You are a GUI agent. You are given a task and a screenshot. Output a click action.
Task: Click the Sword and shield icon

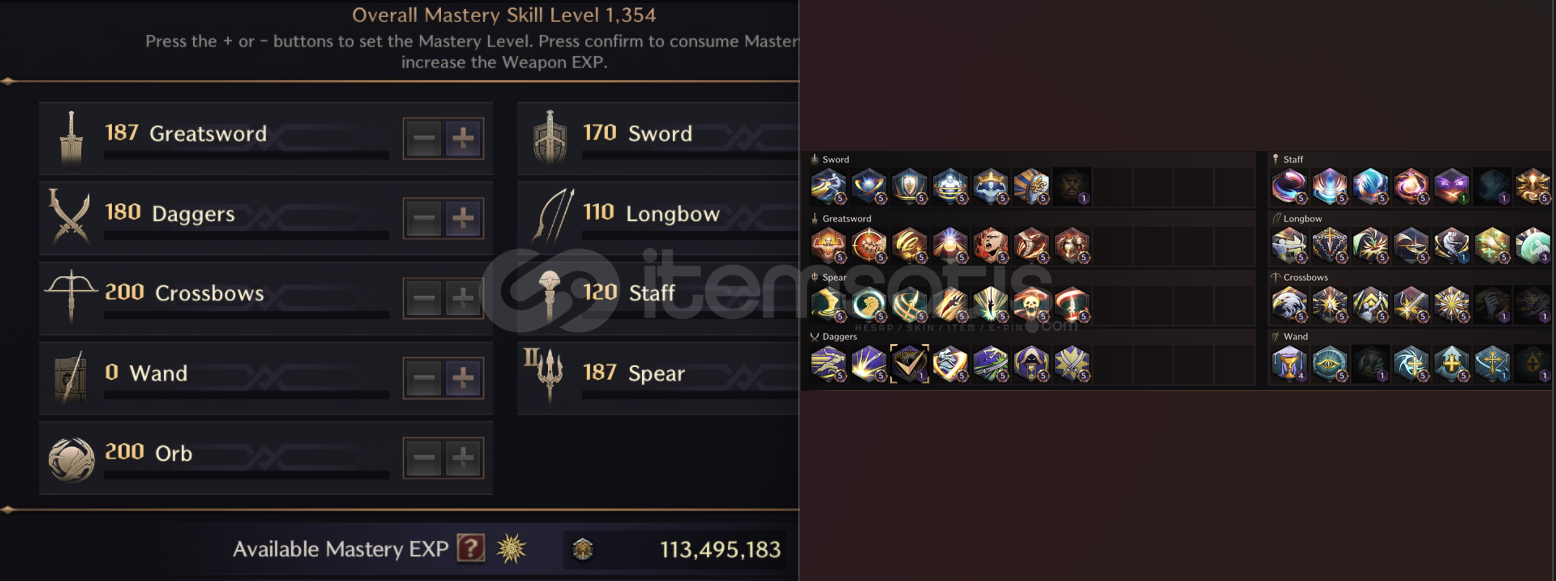pyautogui.click(x=550, y=137)
